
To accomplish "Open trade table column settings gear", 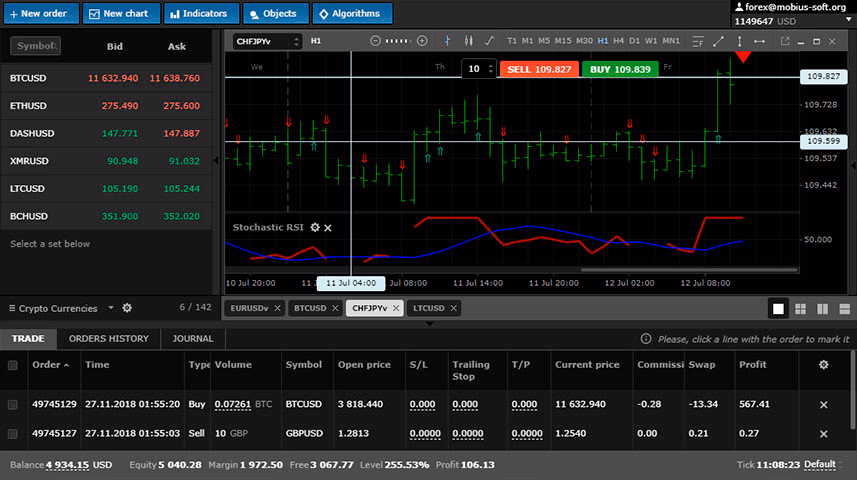I will pyautogui.click(x=823, y=365).
